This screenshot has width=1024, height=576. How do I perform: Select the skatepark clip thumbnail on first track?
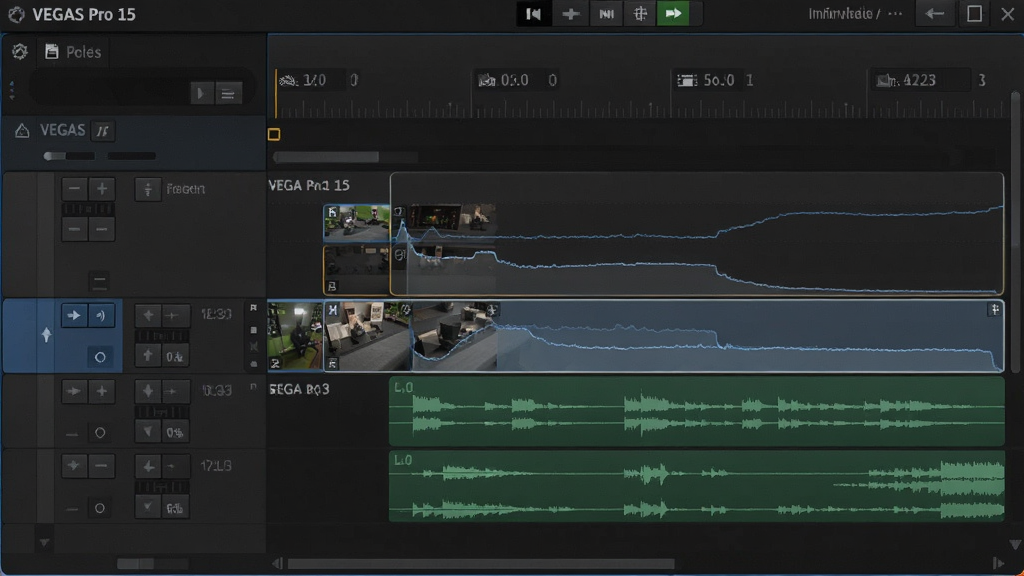point(357,223)
